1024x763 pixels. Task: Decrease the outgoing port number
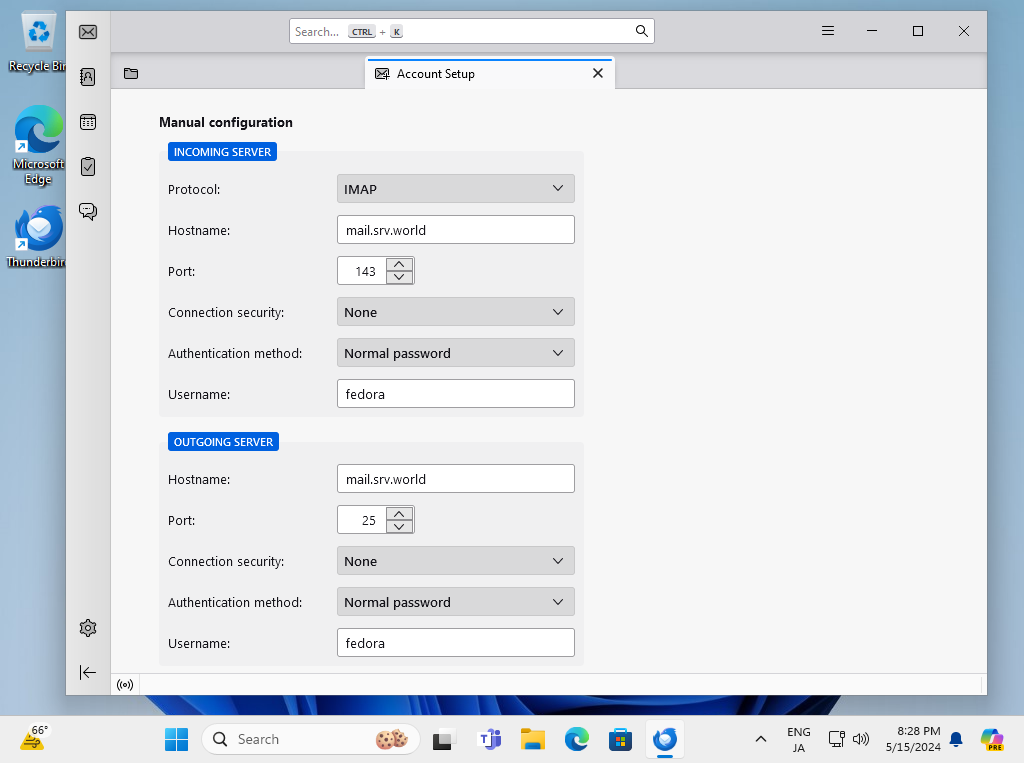pos(399,527)
